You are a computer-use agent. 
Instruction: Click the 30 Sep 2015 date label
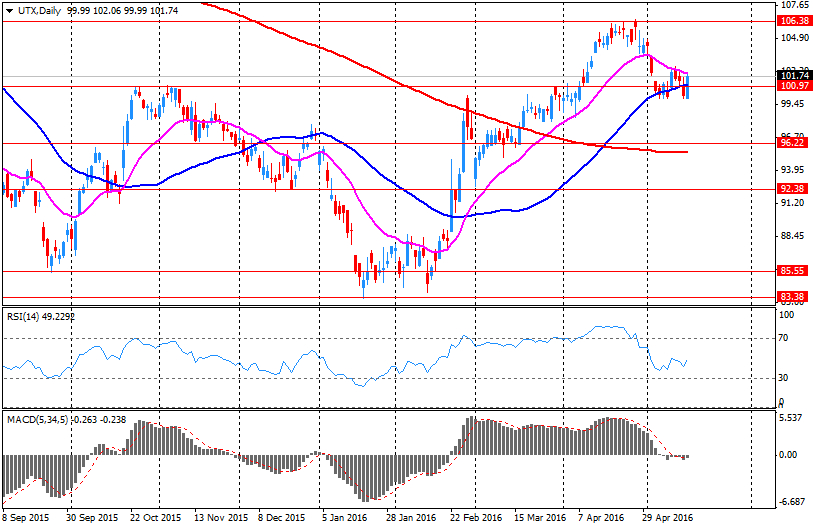(x=93, y=518)
